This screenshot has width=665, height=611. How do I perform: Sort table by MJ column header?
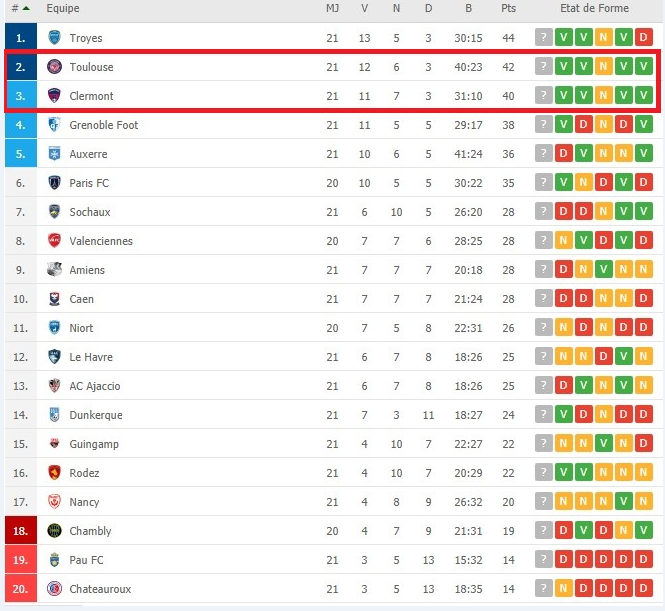pos(332,8)
